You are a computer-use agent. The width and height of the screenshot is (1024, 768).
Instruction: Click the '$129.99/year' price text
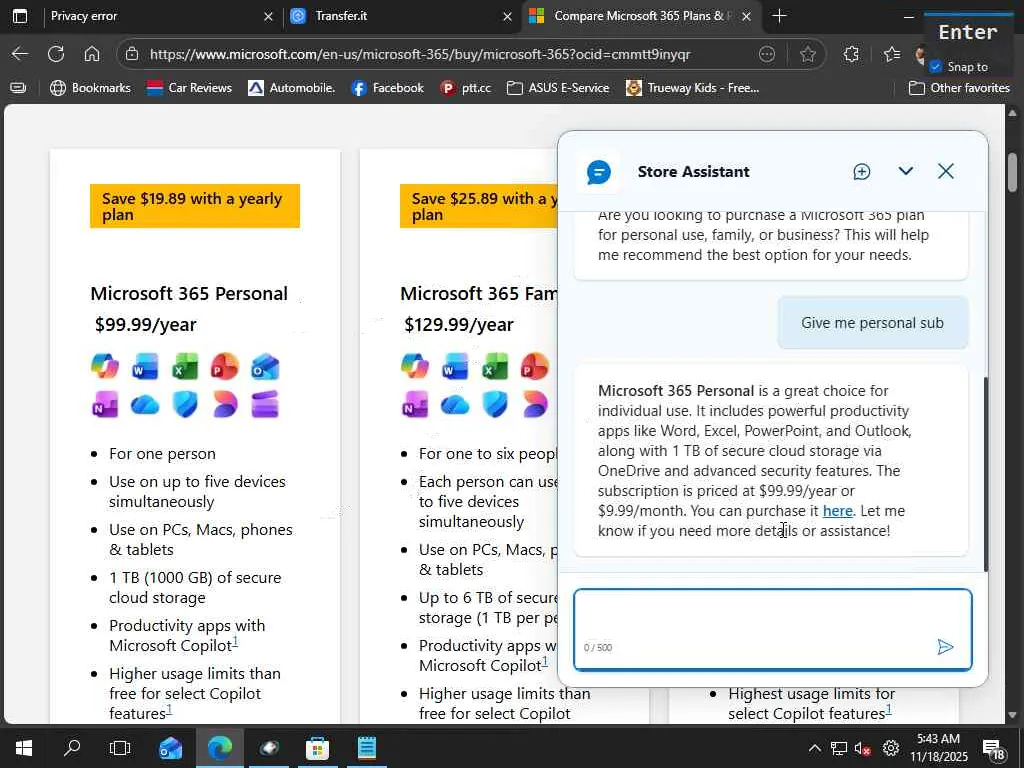458,325
